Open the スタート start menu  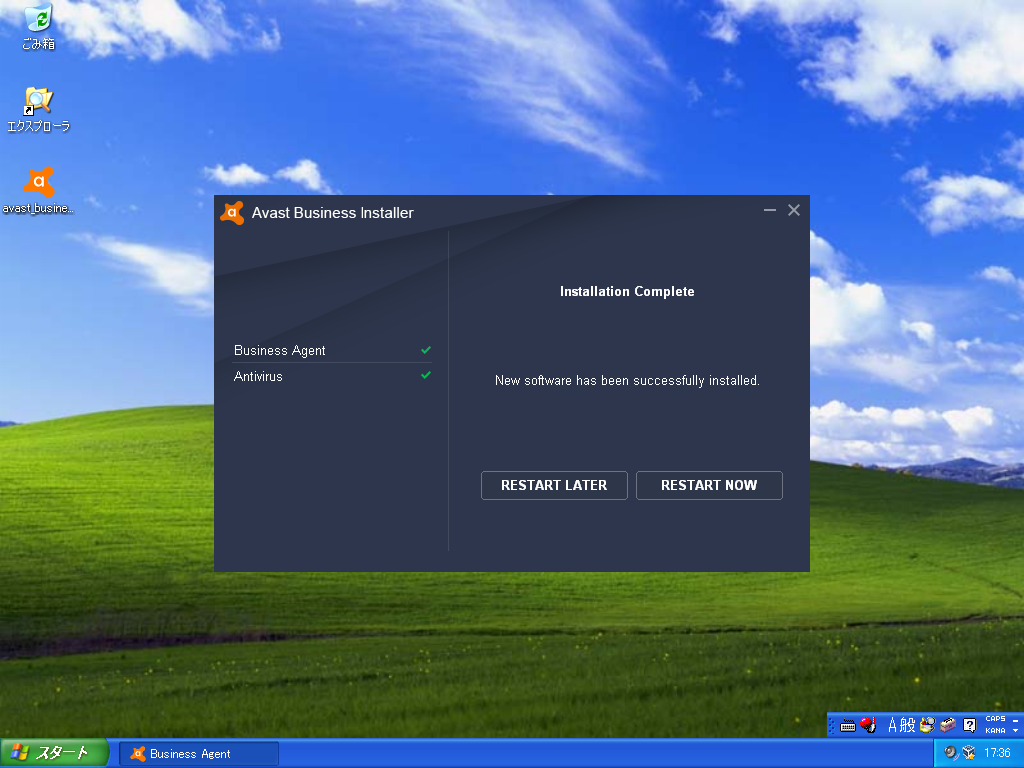tap(54, 753)
